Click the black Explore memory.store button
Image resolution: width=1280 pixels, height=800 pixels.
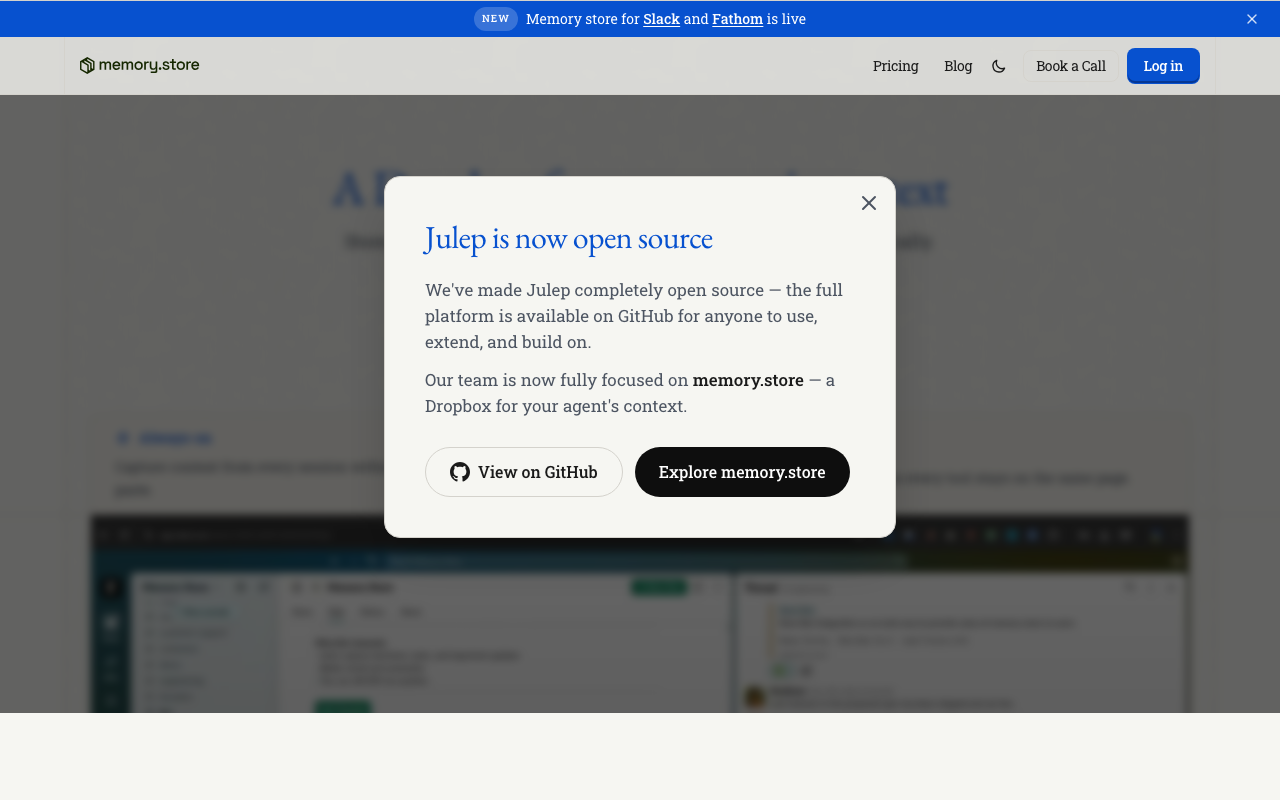pyautogui.click(x=742, y=471)
